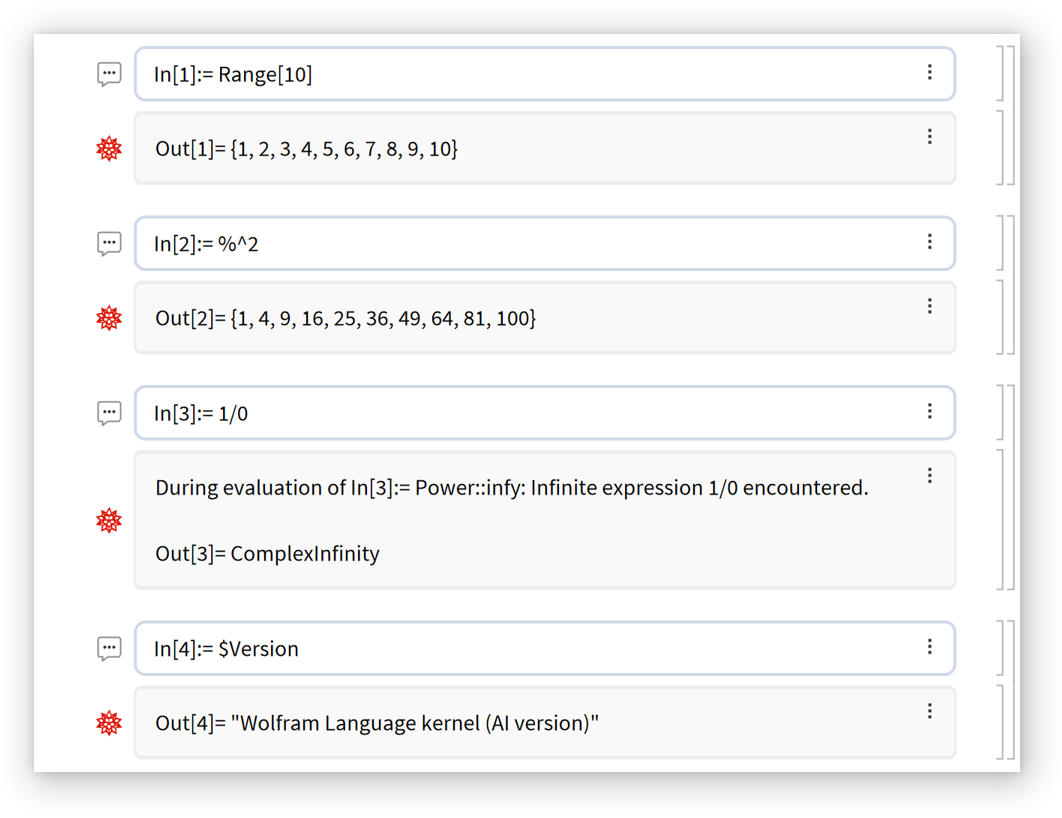The image size is (1062, 818).
Task: Click the red Wolfram icon beside Out[2]
Action: pyautogui.click(x=109, y=318)
